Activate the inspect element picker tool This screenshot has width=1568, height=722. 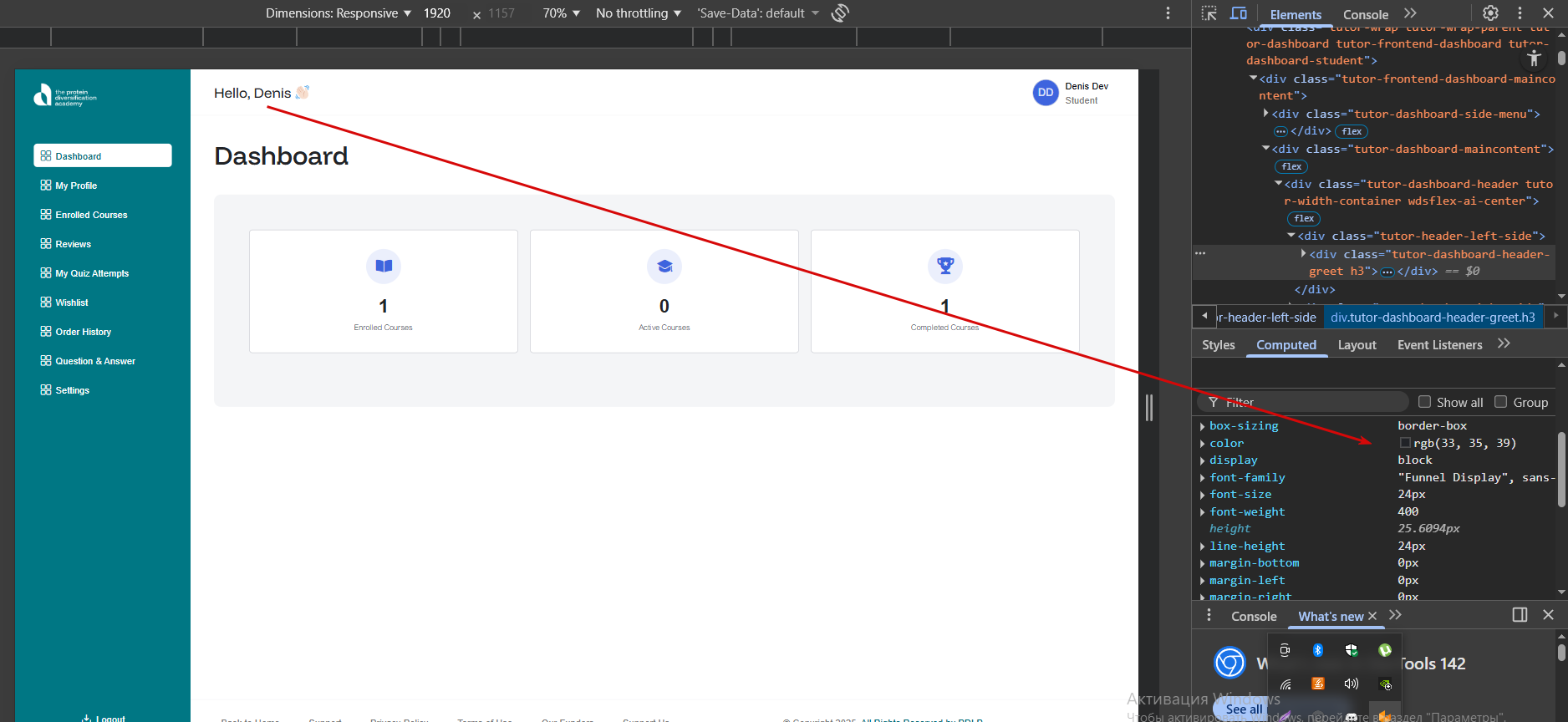[1209, 13]
